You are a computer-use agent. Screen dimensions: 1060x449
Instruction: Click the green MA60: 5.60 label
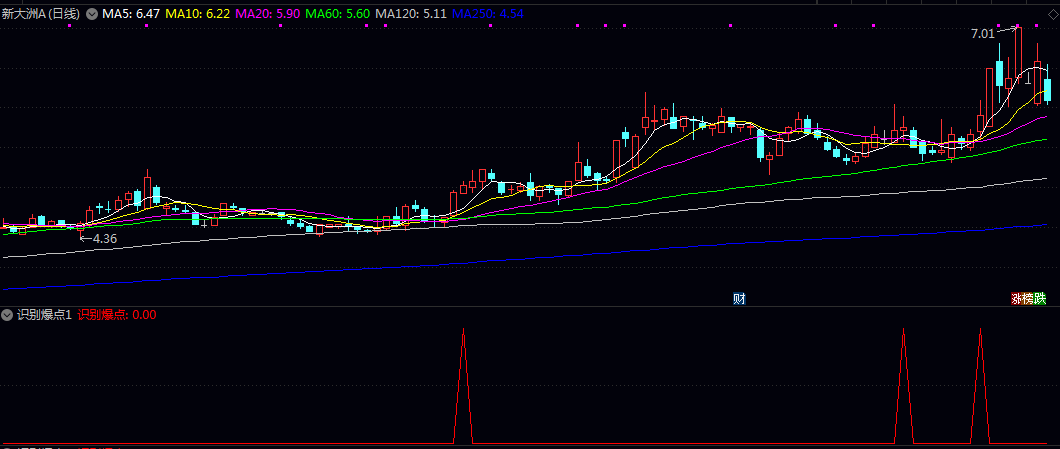[x=338, y=13]
